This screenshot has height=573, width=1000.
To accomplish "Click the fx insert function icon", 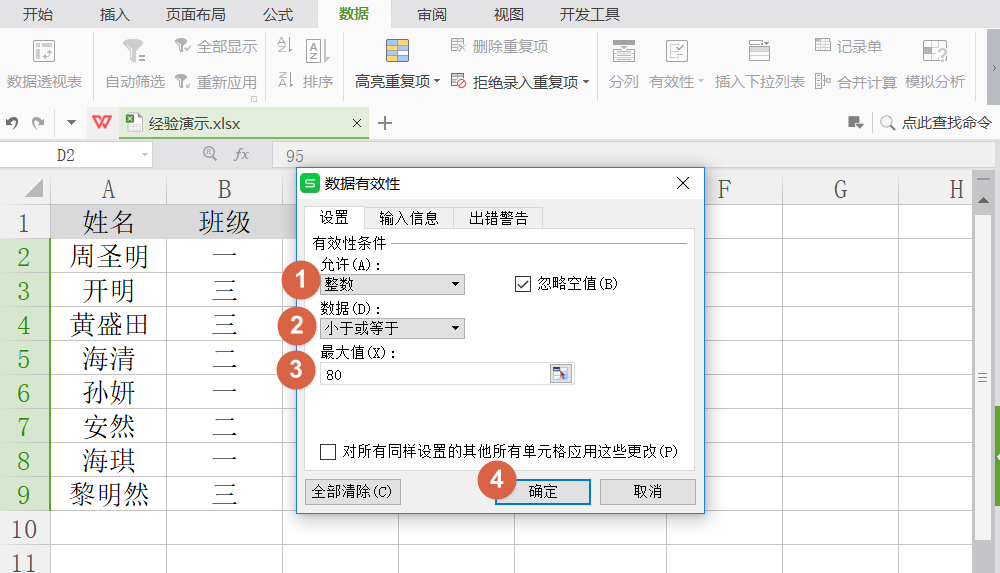I will (242, 154).
